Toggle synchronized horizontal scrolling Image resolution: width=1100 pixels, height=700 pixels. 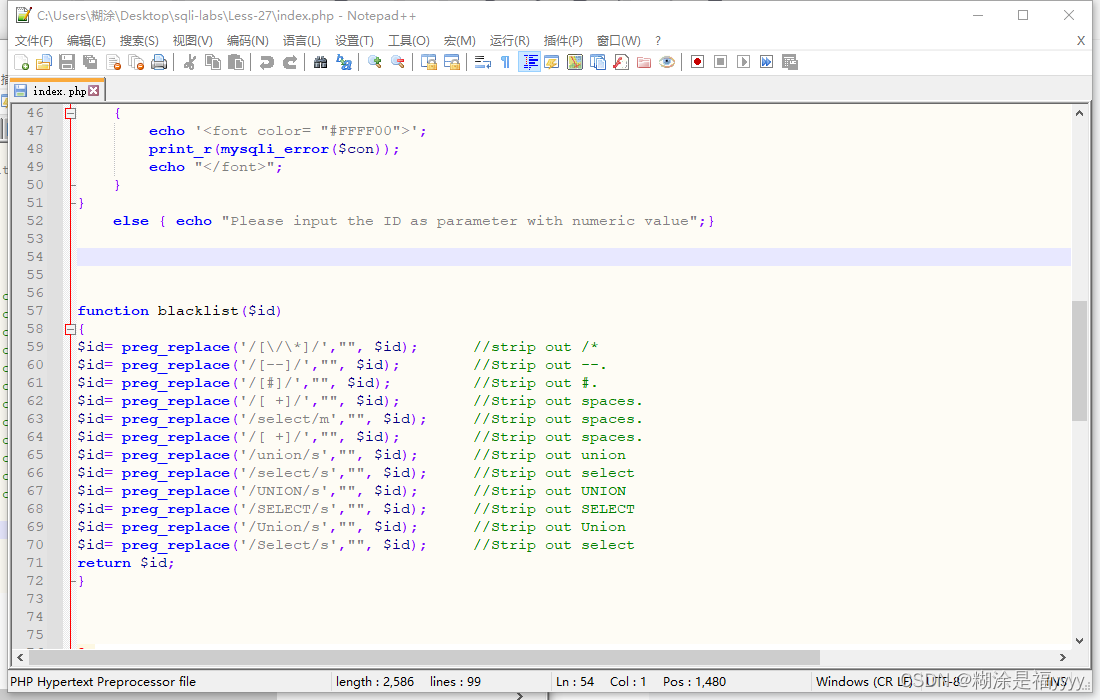[x=452, y=62]
